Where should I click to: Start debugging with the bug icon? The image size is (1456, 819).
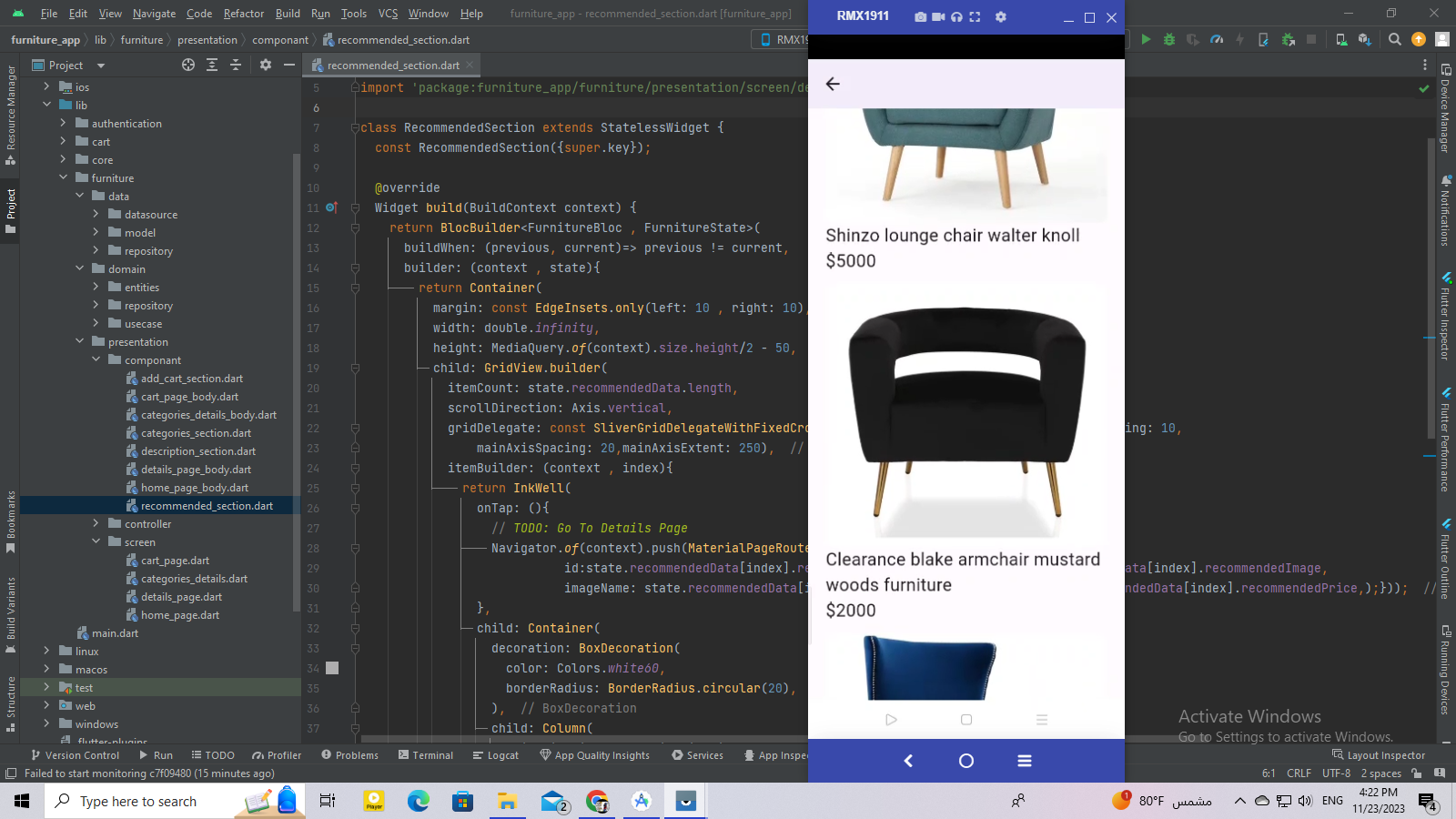point(1168,39)
